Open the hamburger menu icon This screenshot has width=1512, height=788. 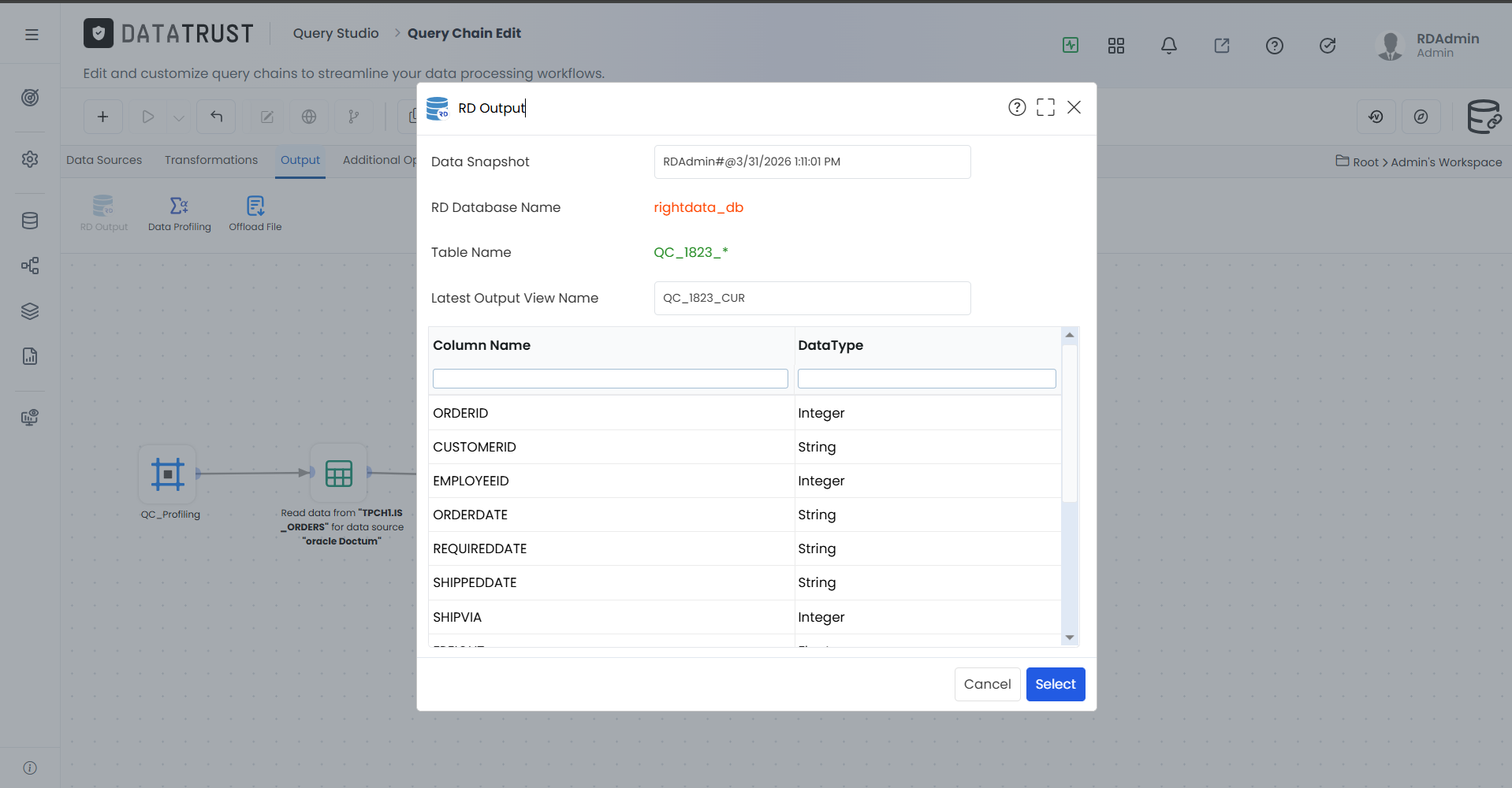click(32, 35)
